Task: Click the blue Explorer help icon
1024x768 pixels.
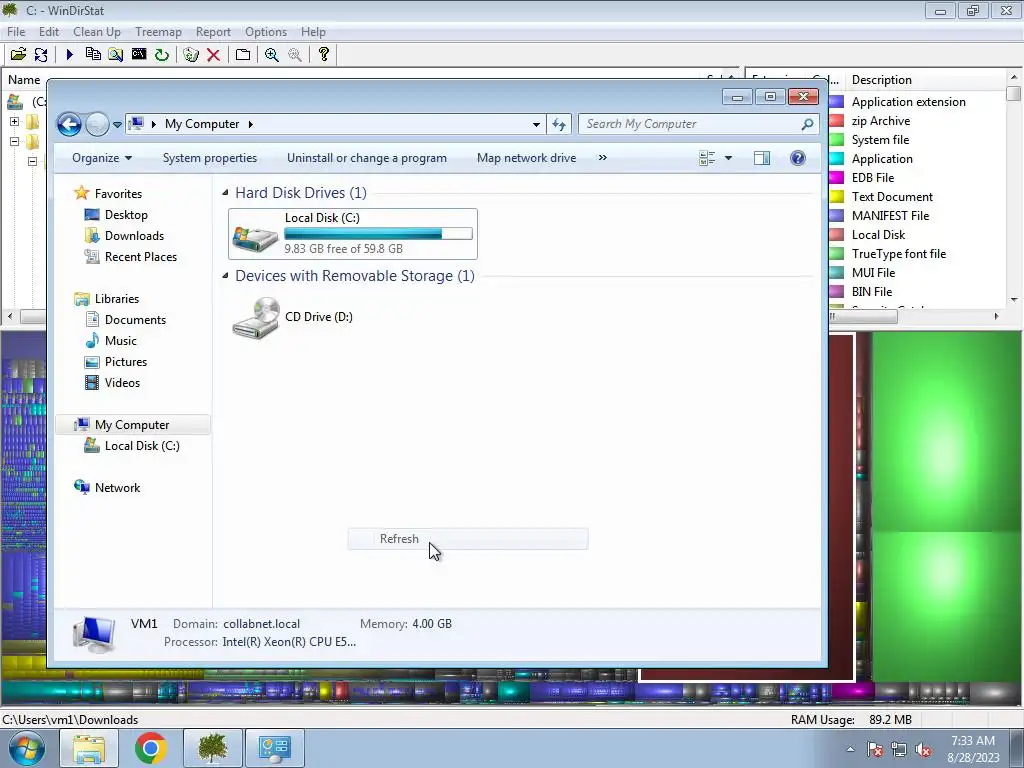Action: pyautogui.click(x=797, y=158)
